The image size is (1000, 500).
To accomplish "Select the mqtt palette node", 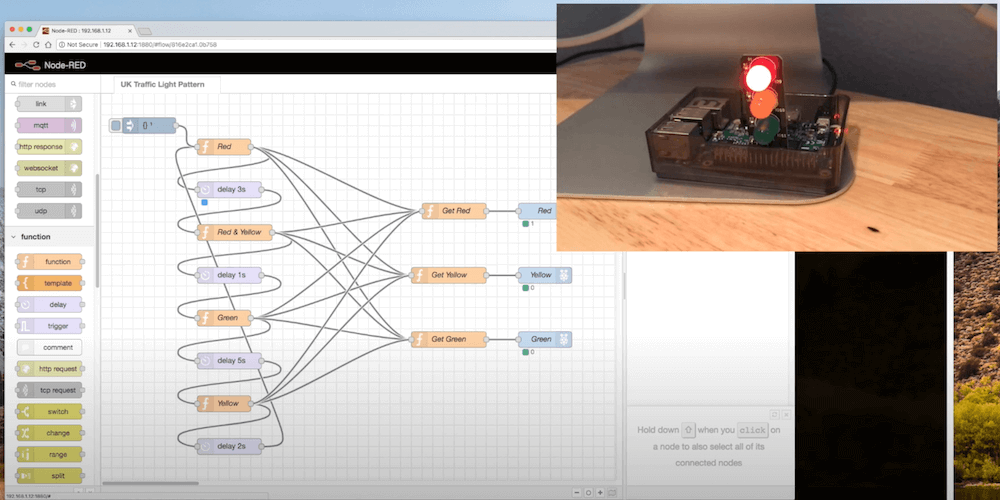I will pos(49,125).
